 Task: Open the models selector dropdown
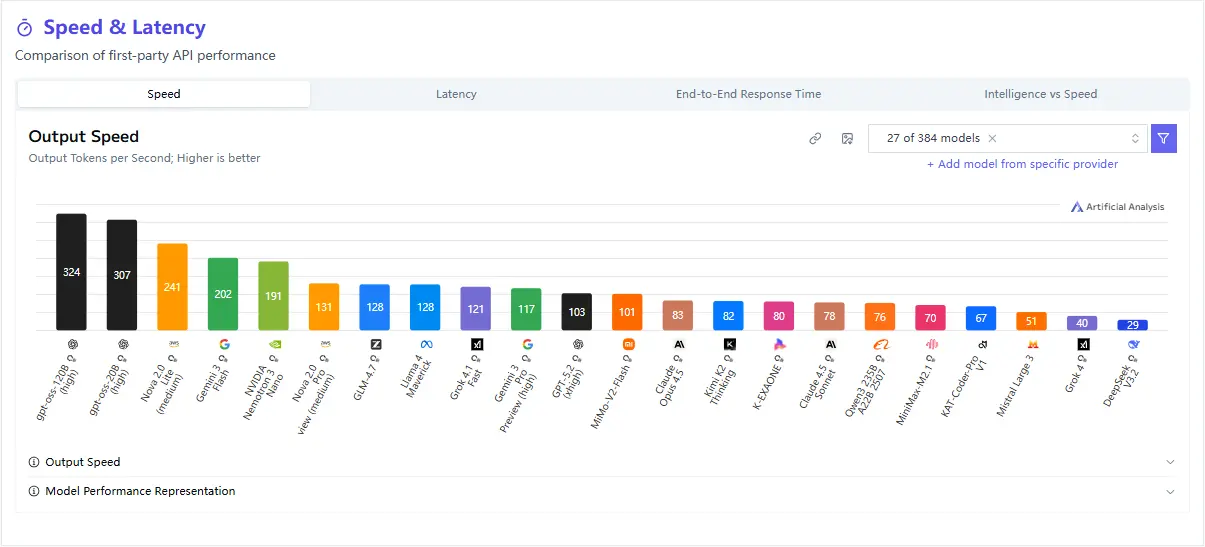click(x=1135, y=139)
